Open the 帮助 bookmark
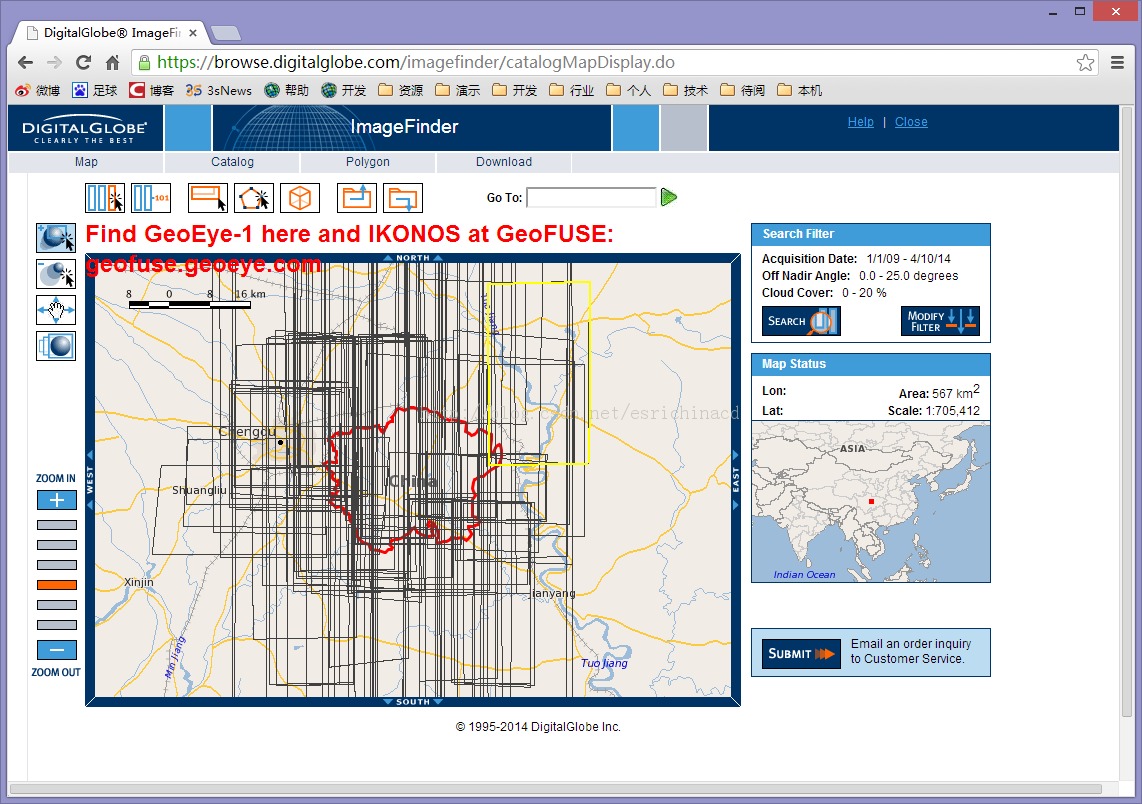This screenshot has height=804, width=1142. click(x=286, y=90)
